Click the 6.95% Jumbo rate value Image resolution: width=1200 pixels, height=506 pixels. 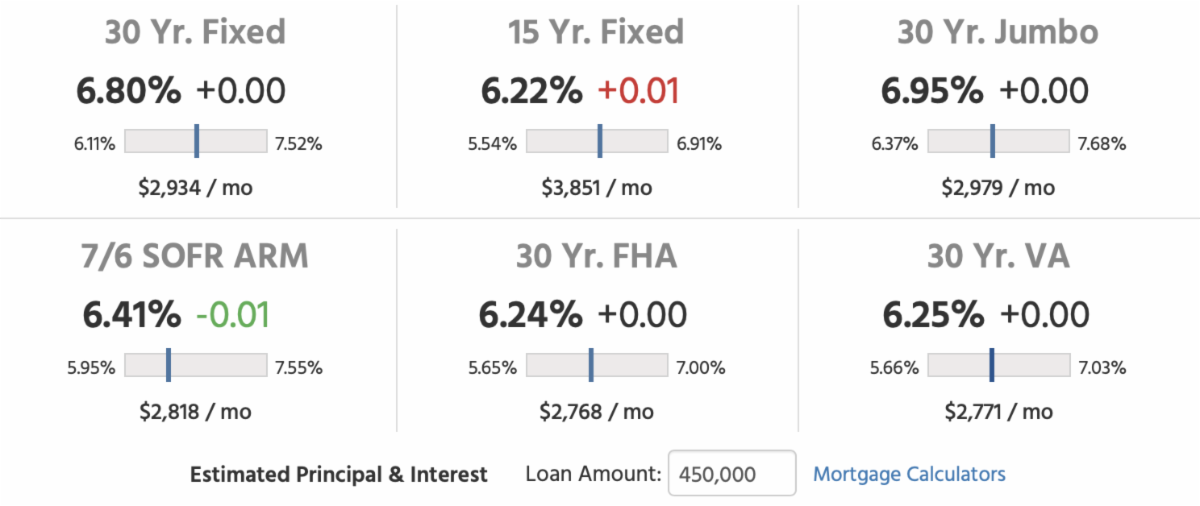932,91
